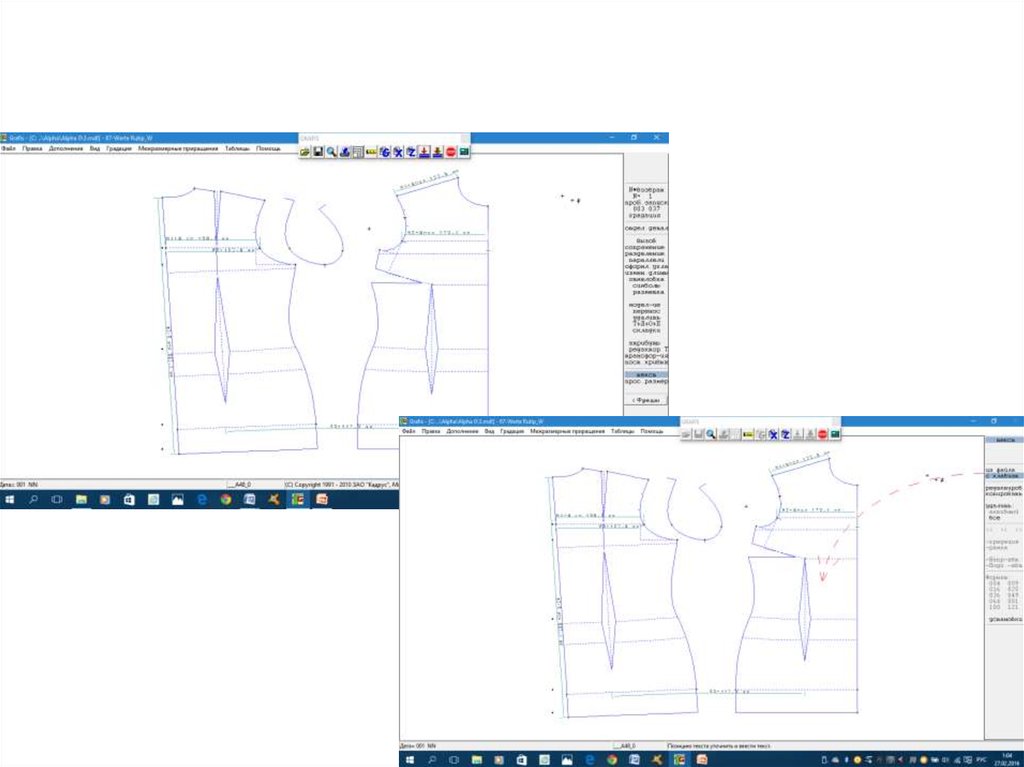The width and height of the screenshot is (1024, 767).
Task: Open Таблицы menu in the upper window
Action: [237, 149]
